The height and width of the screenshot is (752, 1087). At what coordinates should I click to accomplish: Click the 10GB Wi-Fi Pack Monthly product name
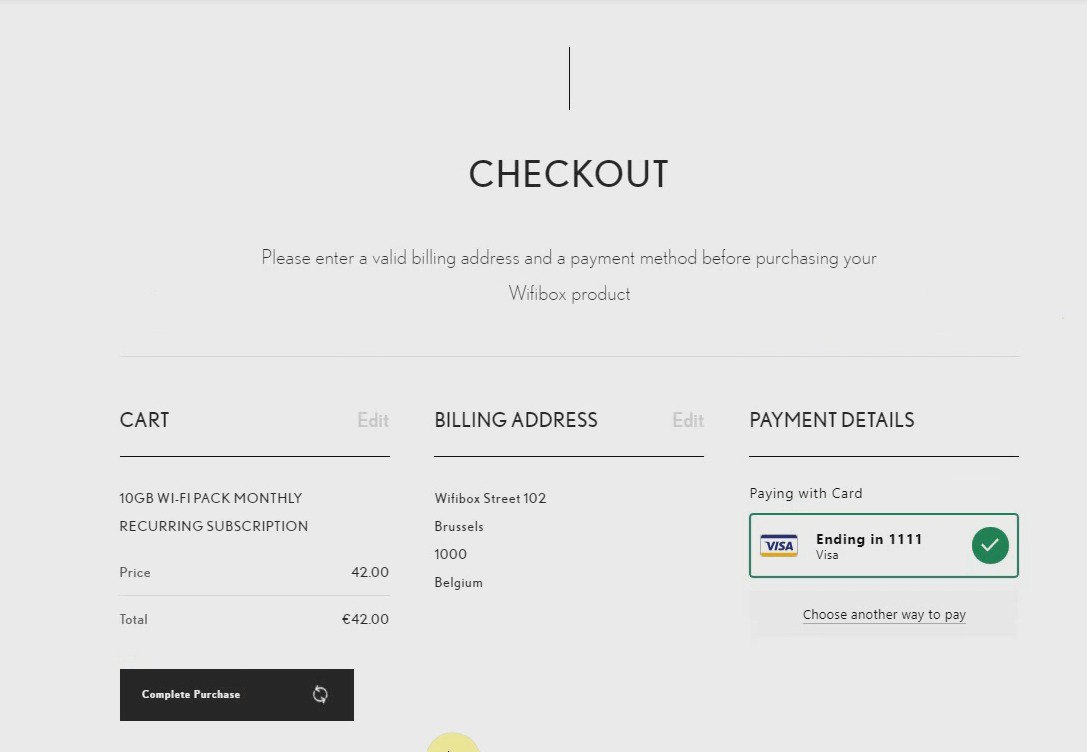[x=214, y=512]
